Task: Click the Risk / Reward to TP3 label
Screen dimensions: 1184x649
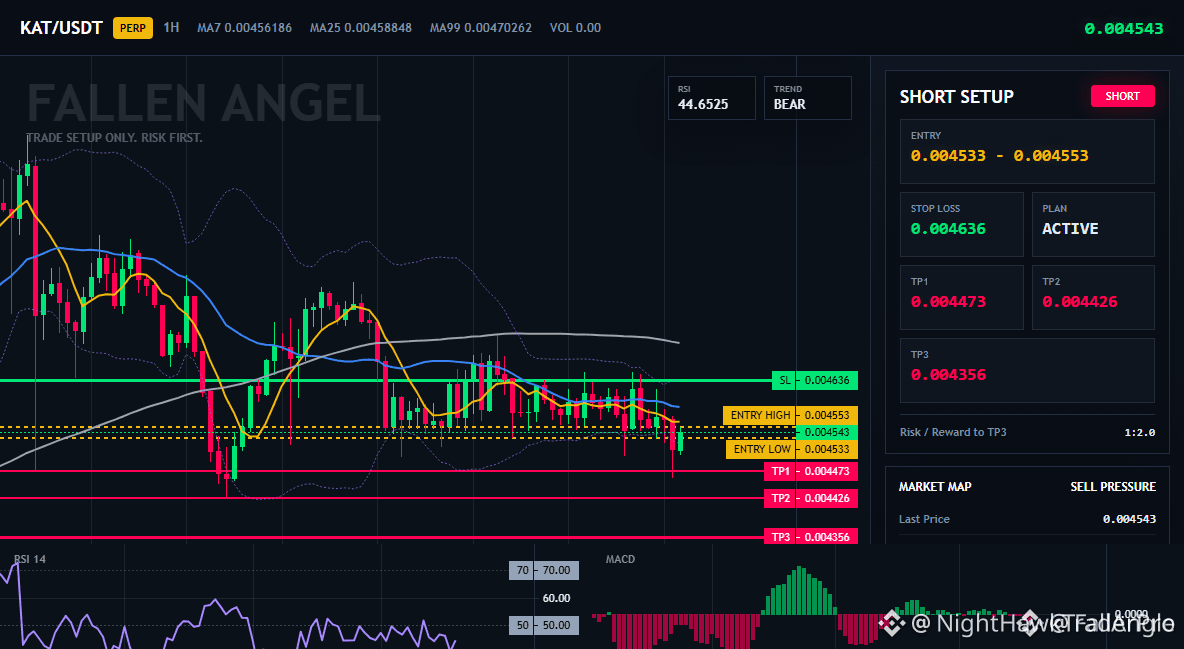Action: (952, 432)
